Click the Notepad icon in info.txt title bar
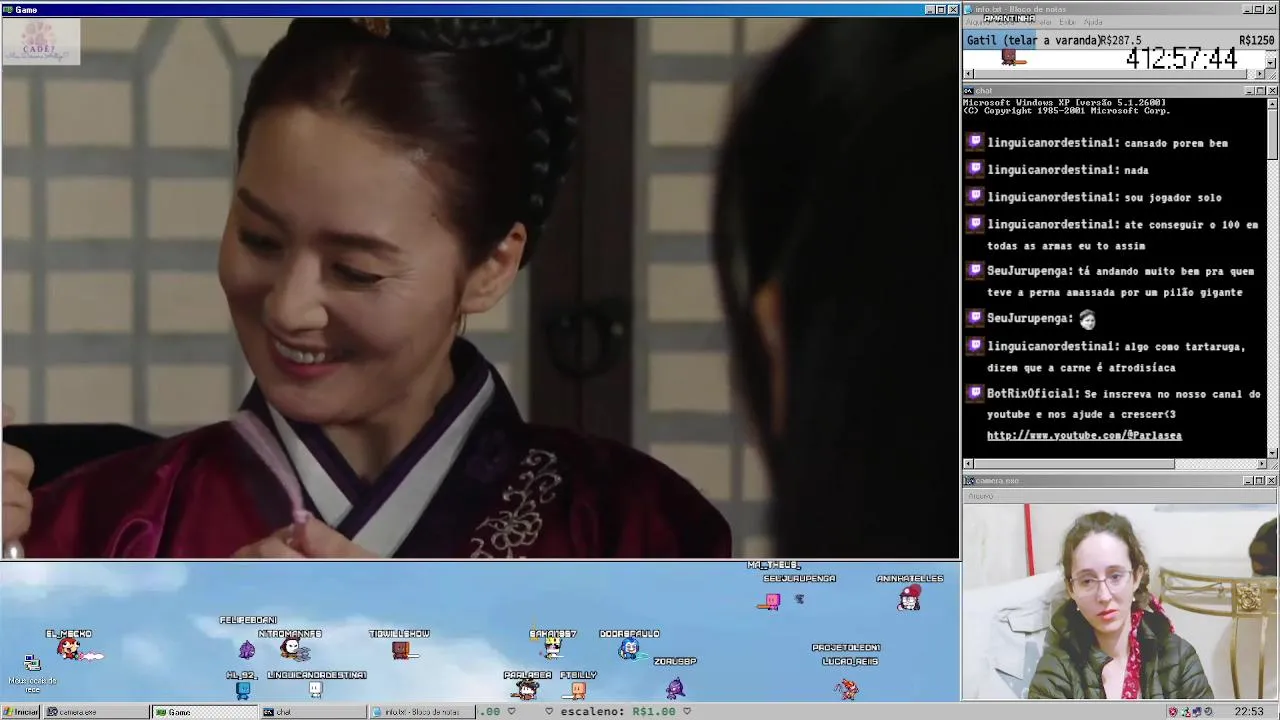The height and width of the screenshot is (720, 1280). (969, 10)
